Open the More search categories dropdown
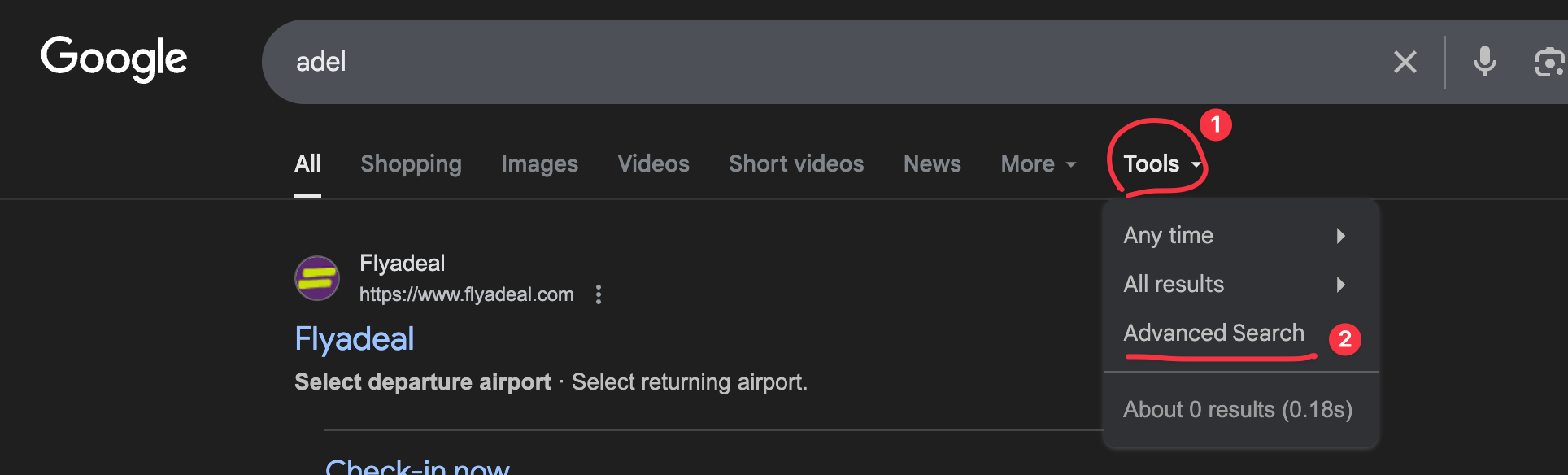 pyautogui.click(x=1039, y=164)
